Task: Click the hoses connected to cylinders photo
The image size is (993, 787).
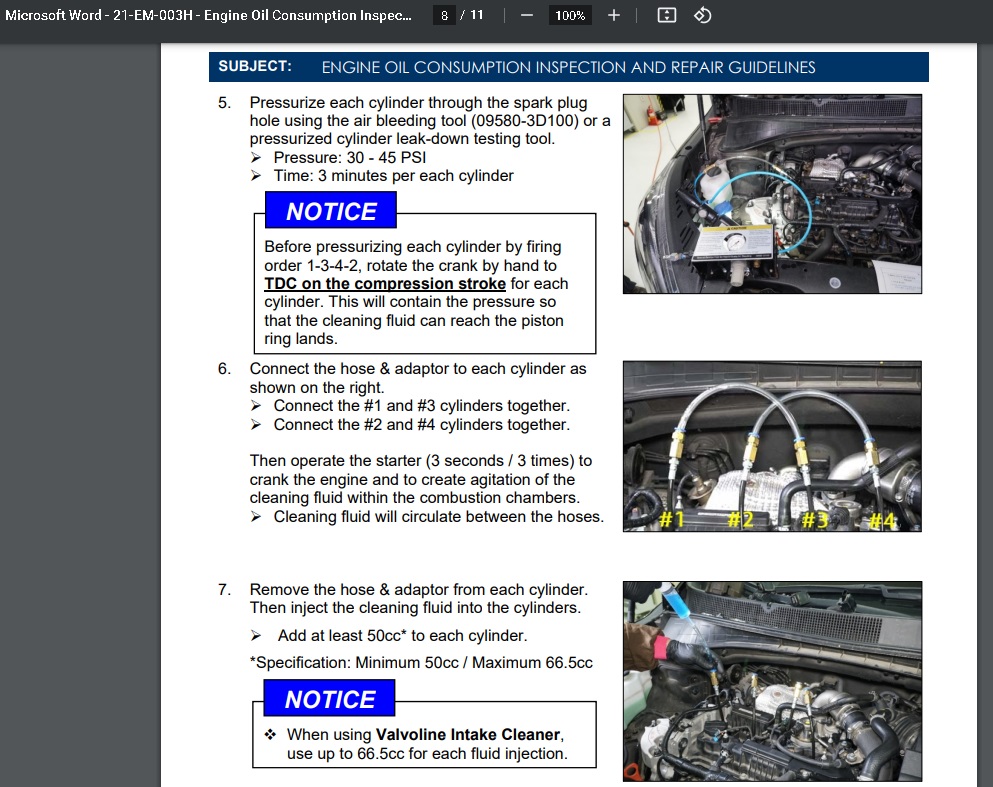Action: [x=771, y=446]
